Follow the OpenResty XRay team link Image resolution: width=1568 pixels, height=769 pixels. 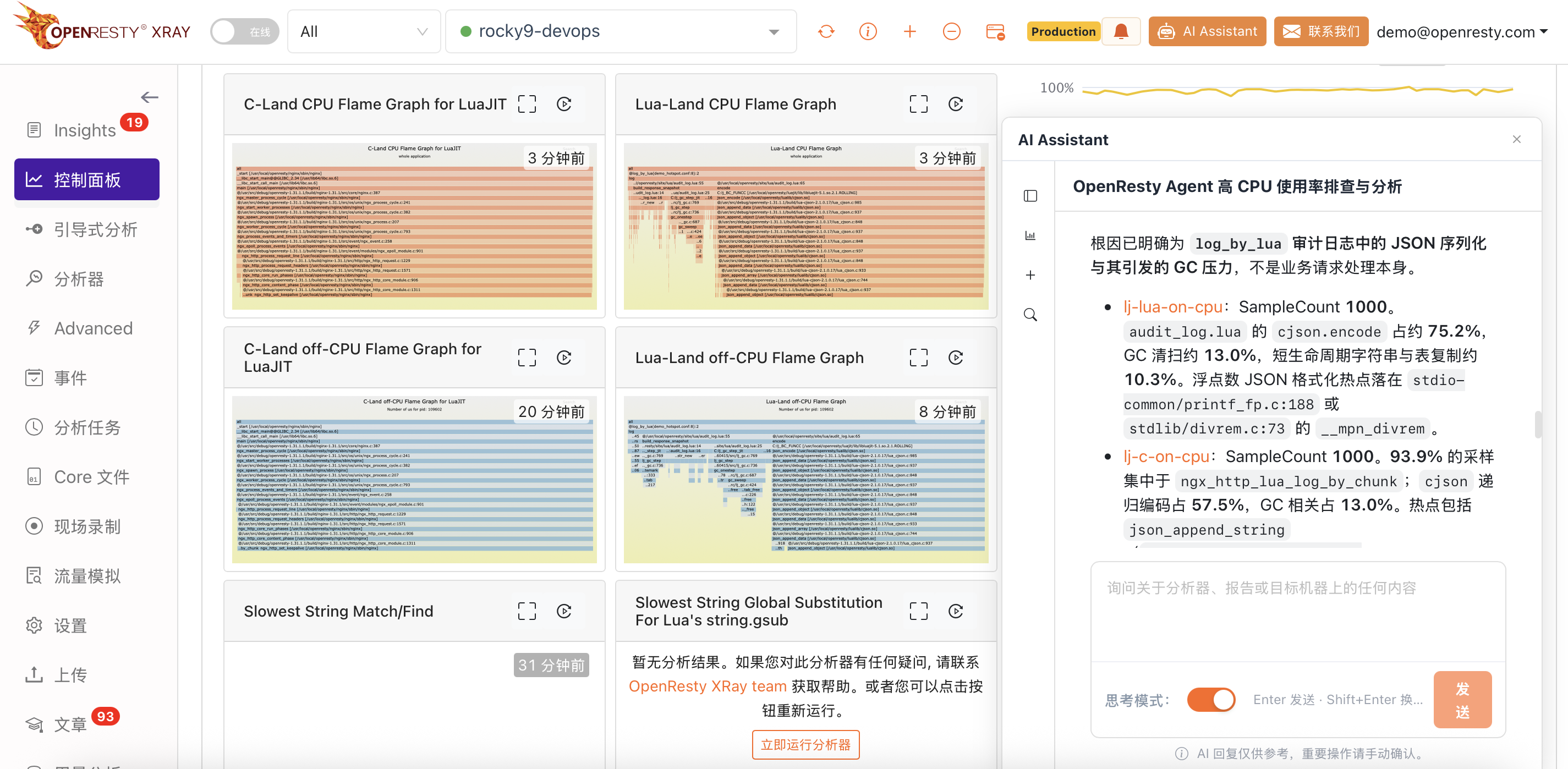tap(708, 686)
